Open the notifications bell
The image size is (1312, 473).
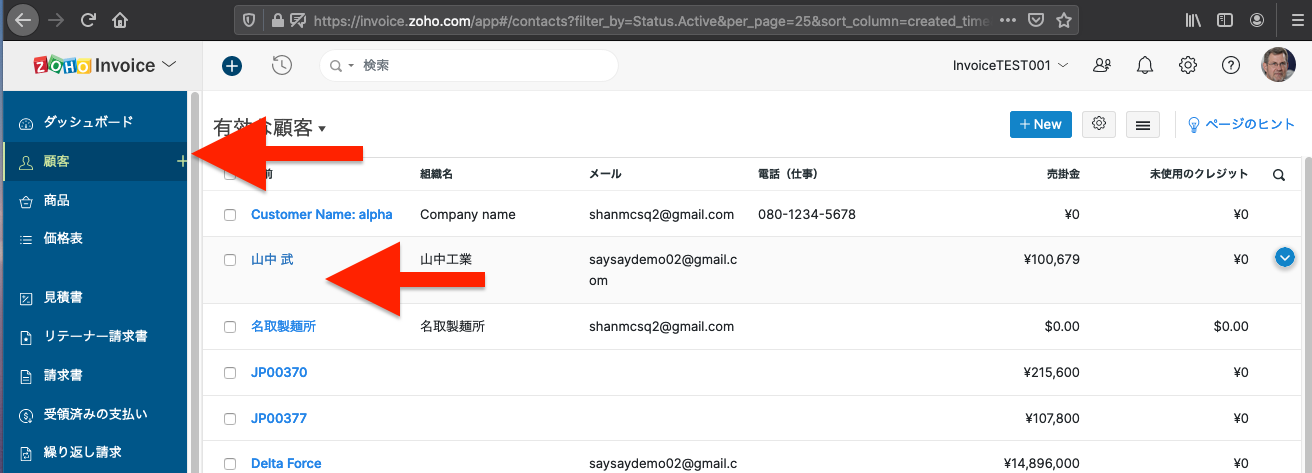[1145, 66]
